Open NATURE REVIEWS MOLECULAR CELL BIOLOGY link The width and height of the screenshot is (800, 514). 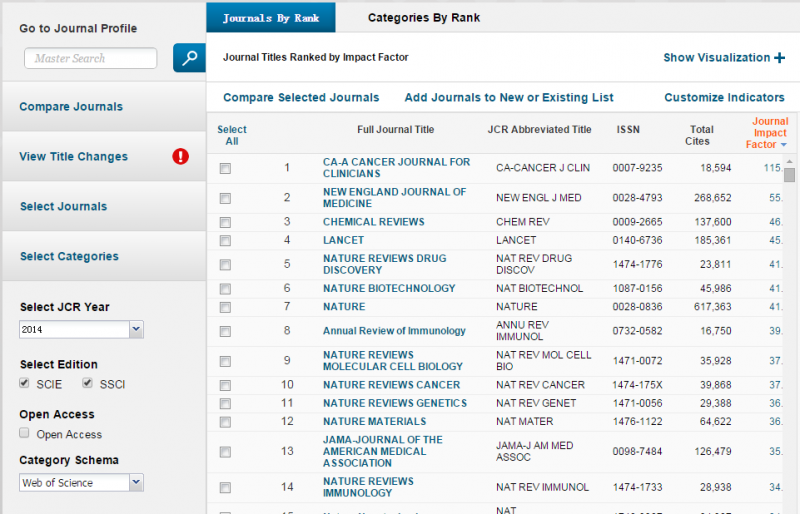point(393,361)
